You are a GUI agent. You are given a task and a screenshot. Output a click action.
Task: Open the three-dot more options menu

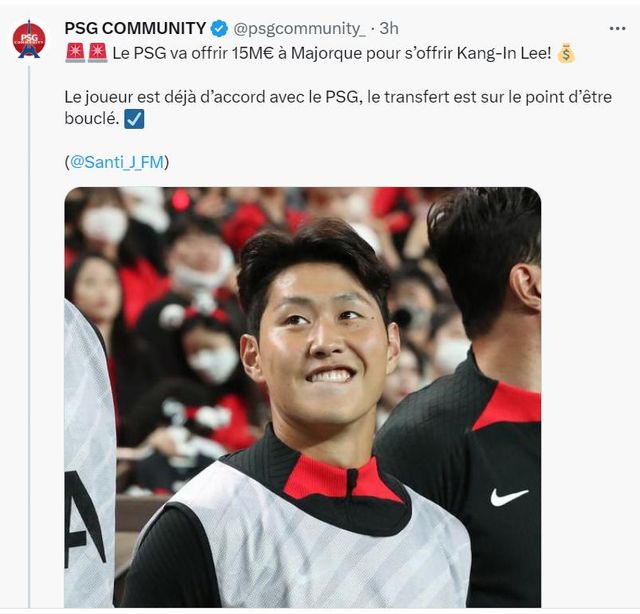[617, 28]
